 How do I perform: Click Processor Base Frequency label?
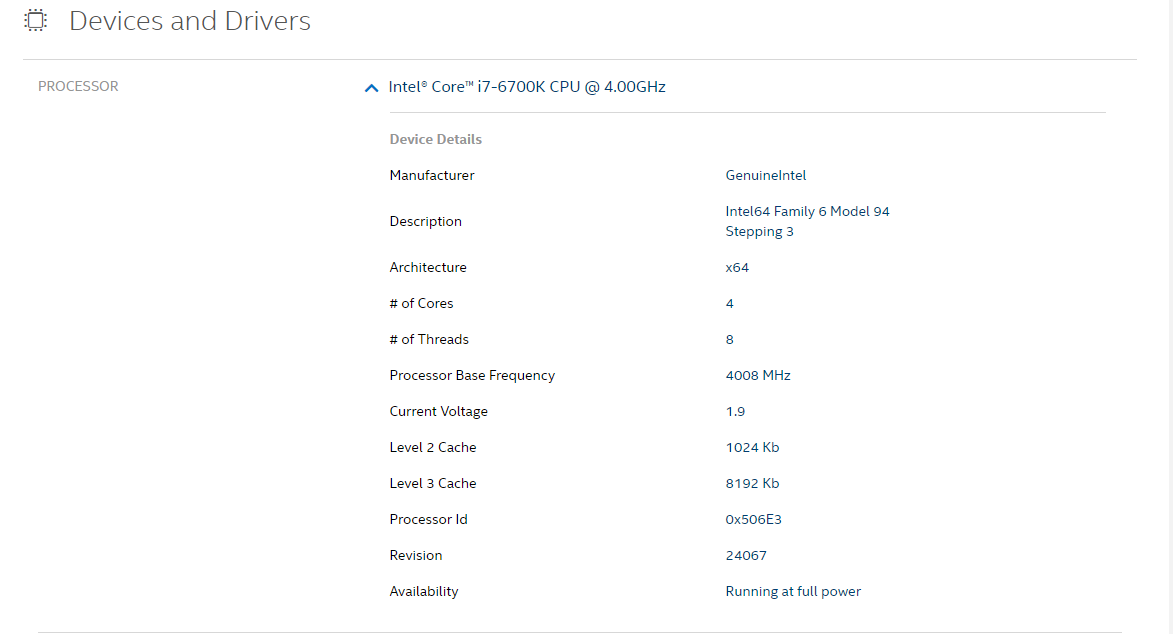[x=472, y=375]
